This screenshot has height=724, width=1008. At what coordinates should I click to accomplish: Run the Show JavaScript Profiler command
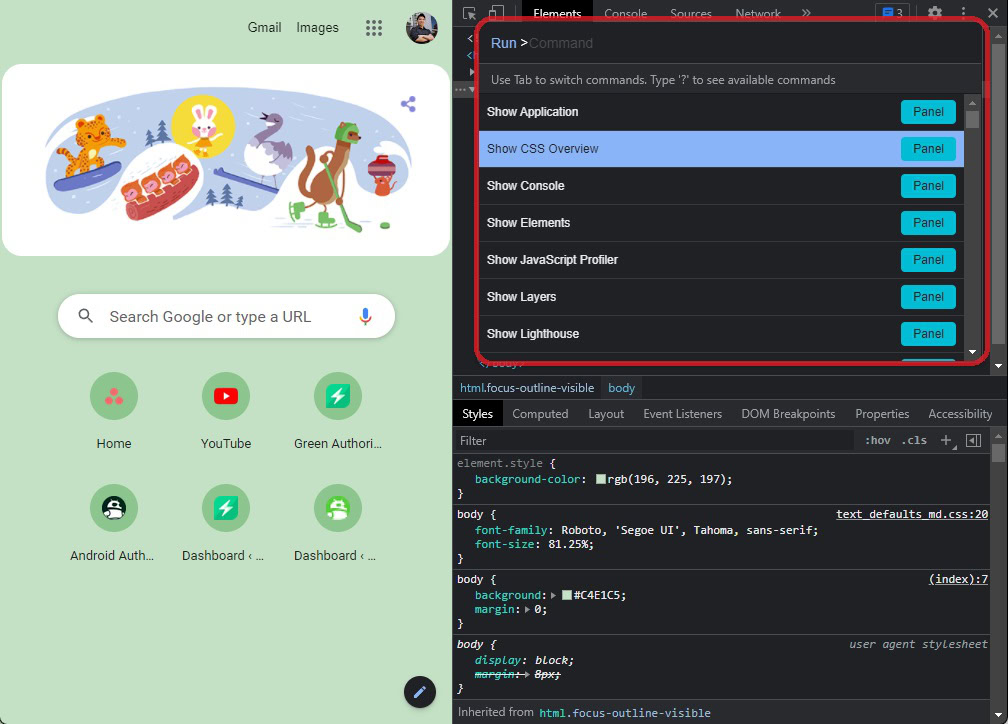721,260
